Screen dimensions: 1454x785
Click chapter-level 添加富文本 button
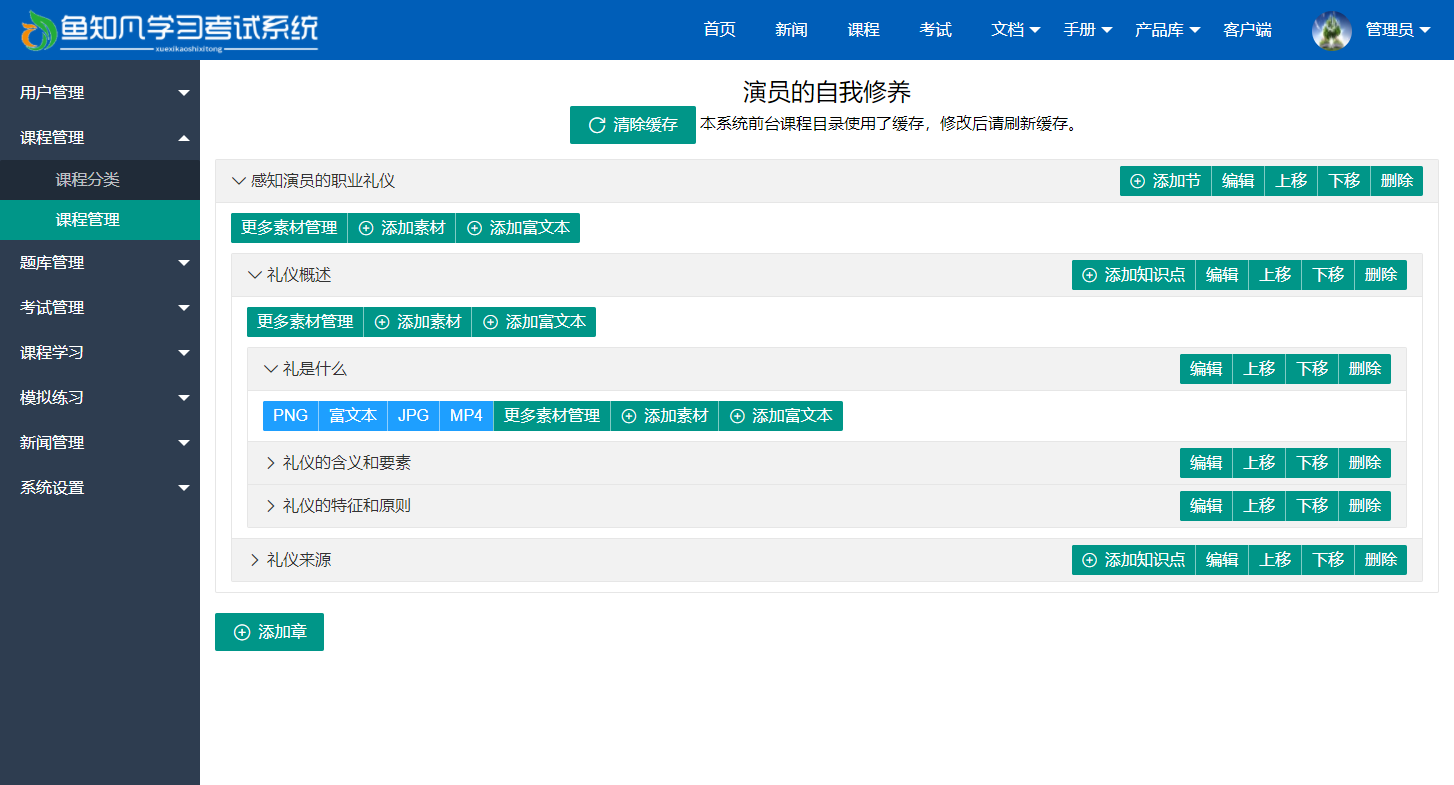coord(518,228)
